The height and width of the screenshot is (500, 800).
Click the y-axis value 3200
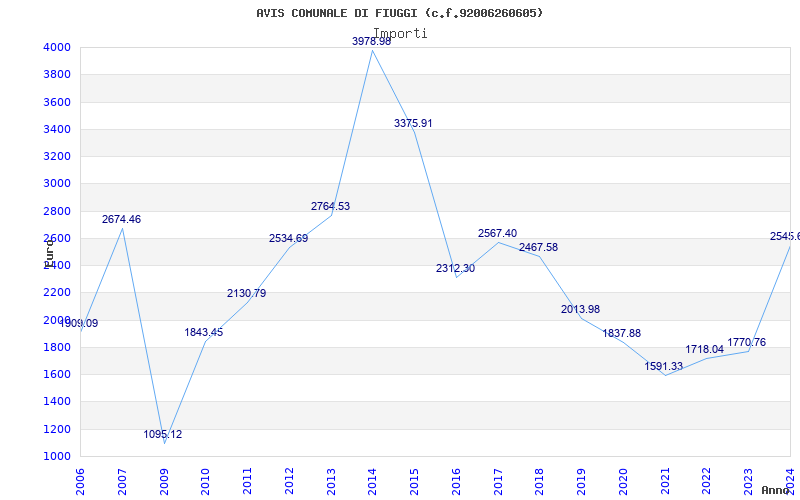(x=57, y=156)
